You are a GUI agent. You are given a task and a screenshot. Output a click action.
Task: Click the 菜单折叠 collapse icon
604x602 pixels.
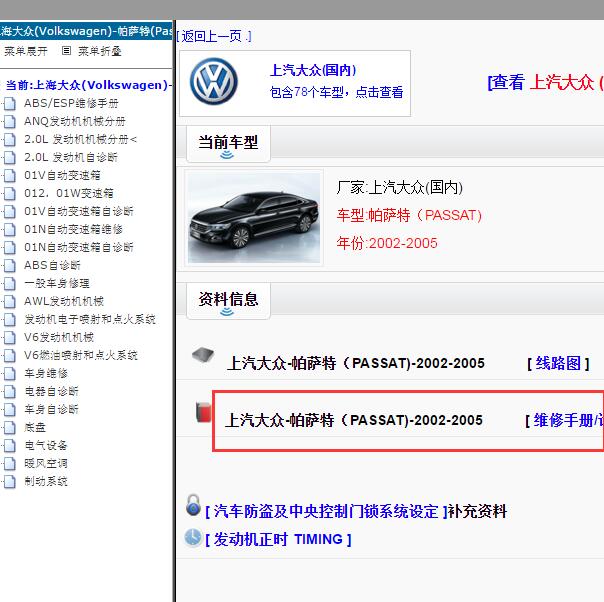pos(66,51)
